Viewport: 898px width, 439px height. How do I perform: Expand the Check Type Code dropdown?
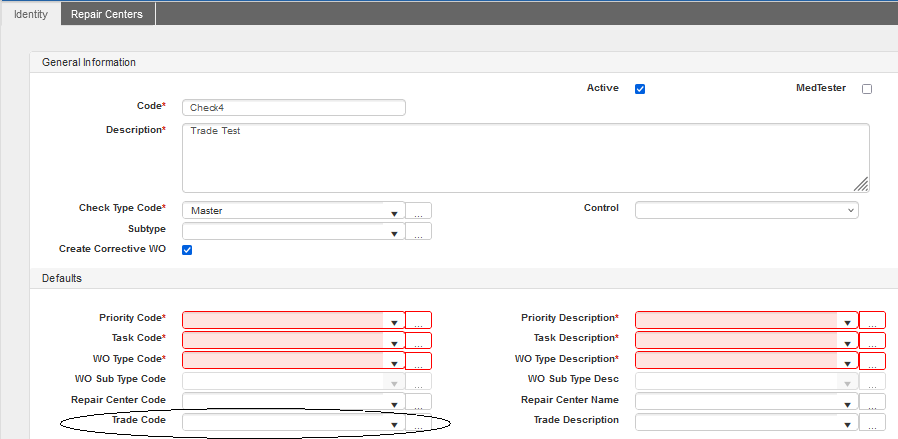pos(394,212)
